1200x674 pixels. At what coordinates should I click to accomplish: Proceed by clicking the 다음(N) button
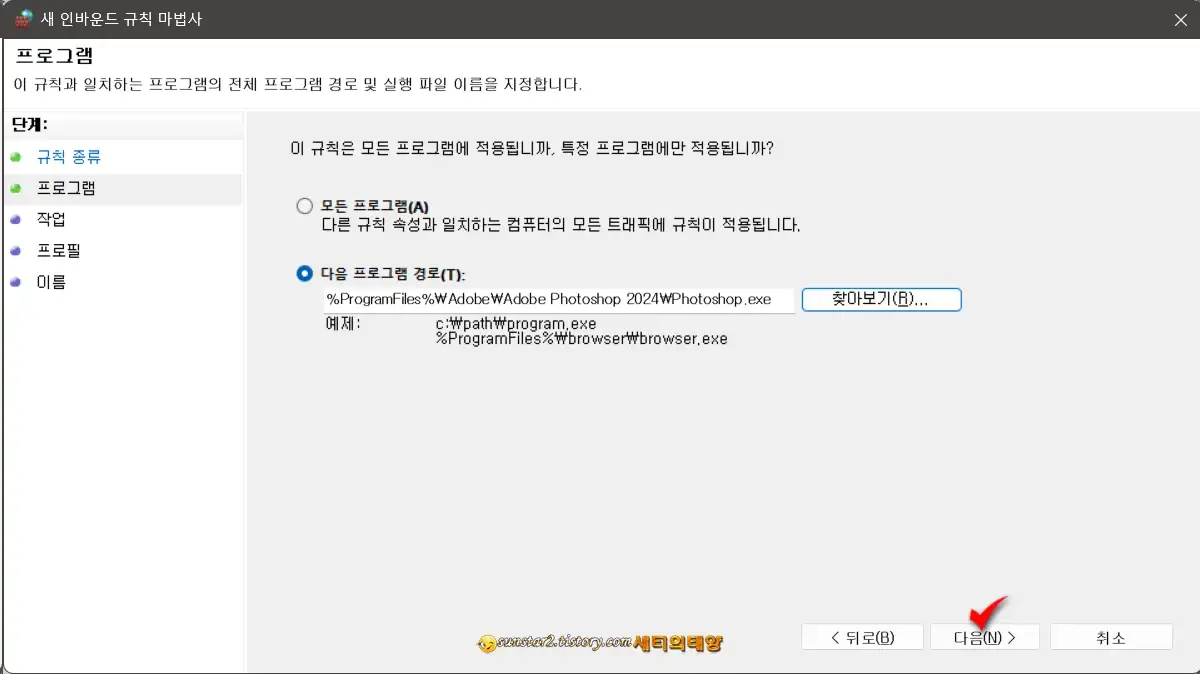pyautogui.click(x=985, y=636)
